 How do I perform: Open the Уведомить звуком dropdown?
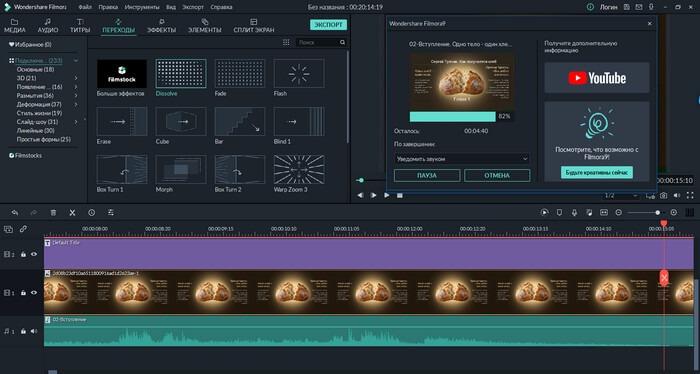tap(462, 159)
